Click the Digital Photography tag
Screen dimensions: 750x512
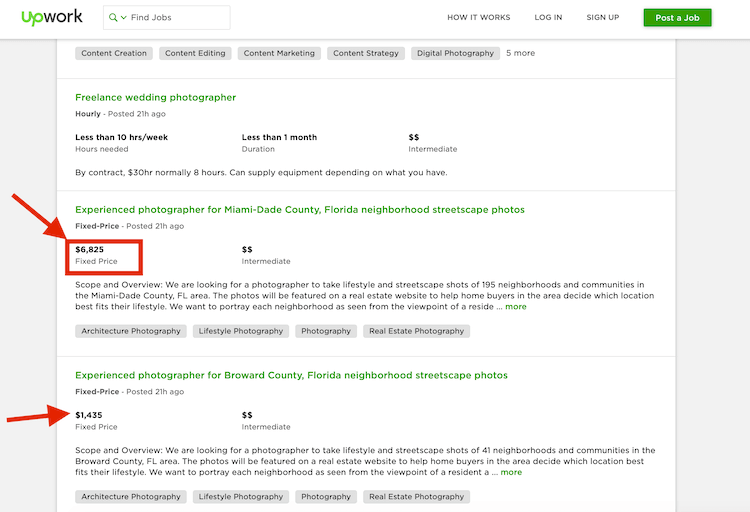(x=455, y=53)
